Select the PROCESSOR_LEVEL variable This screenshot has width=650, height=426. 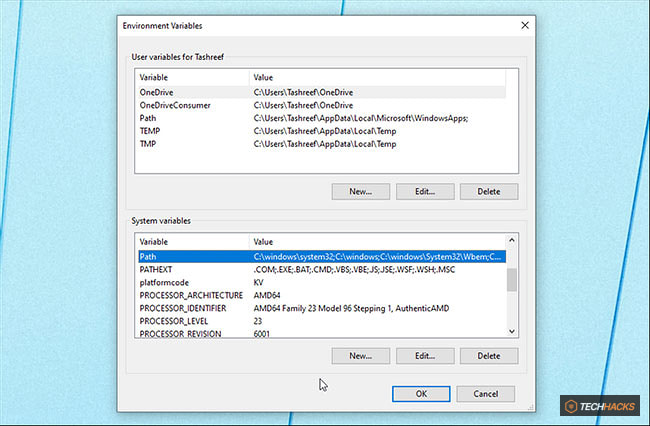click(x=322, y=321)
